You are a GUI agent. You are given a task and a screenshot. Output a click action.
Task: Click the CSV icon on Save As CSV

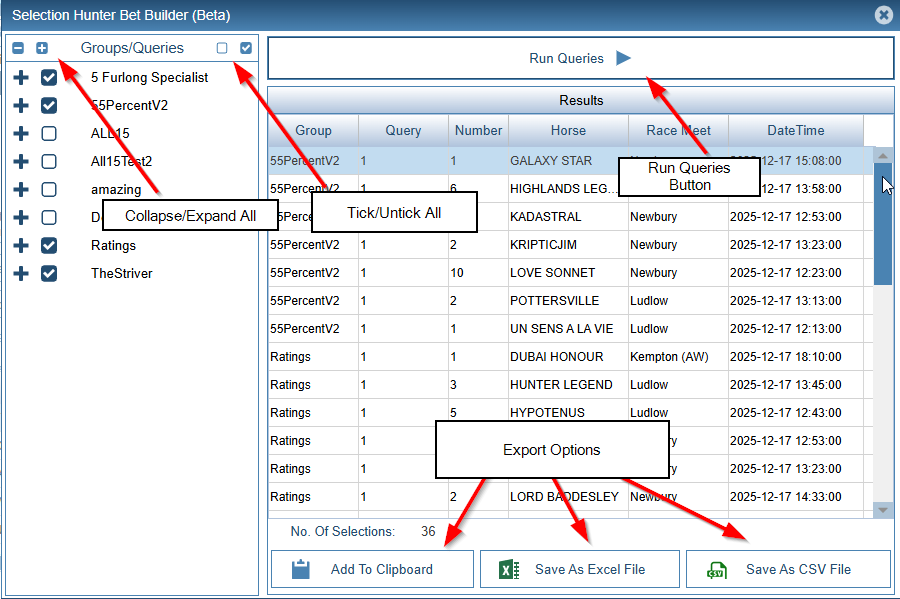716,570
